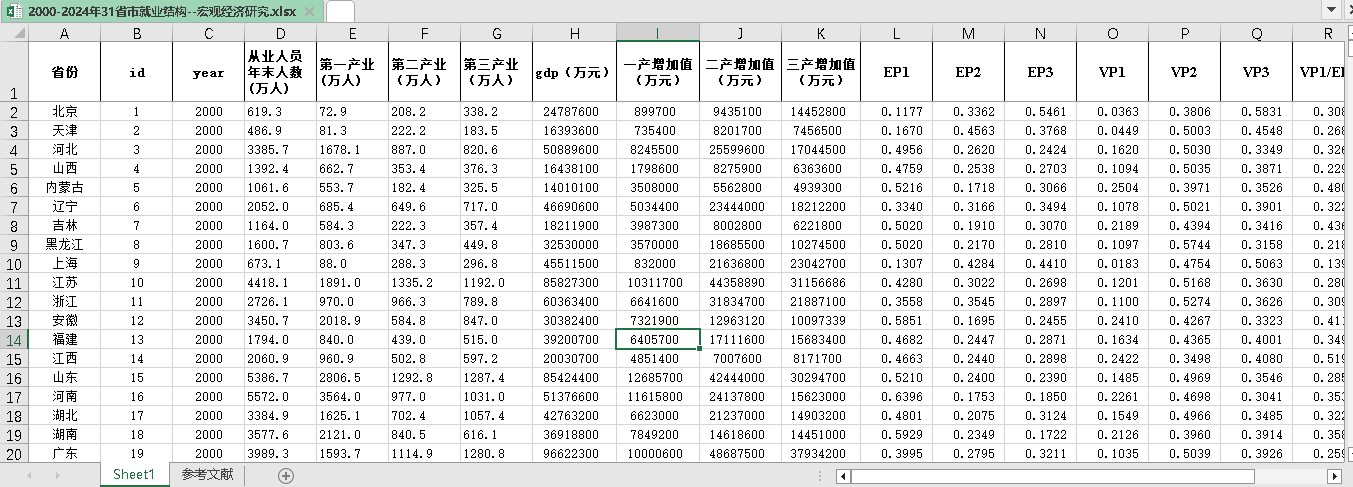Screen dimensions: 1353x487
Task: Click the 省份 header cell
Action: point(64,72)
